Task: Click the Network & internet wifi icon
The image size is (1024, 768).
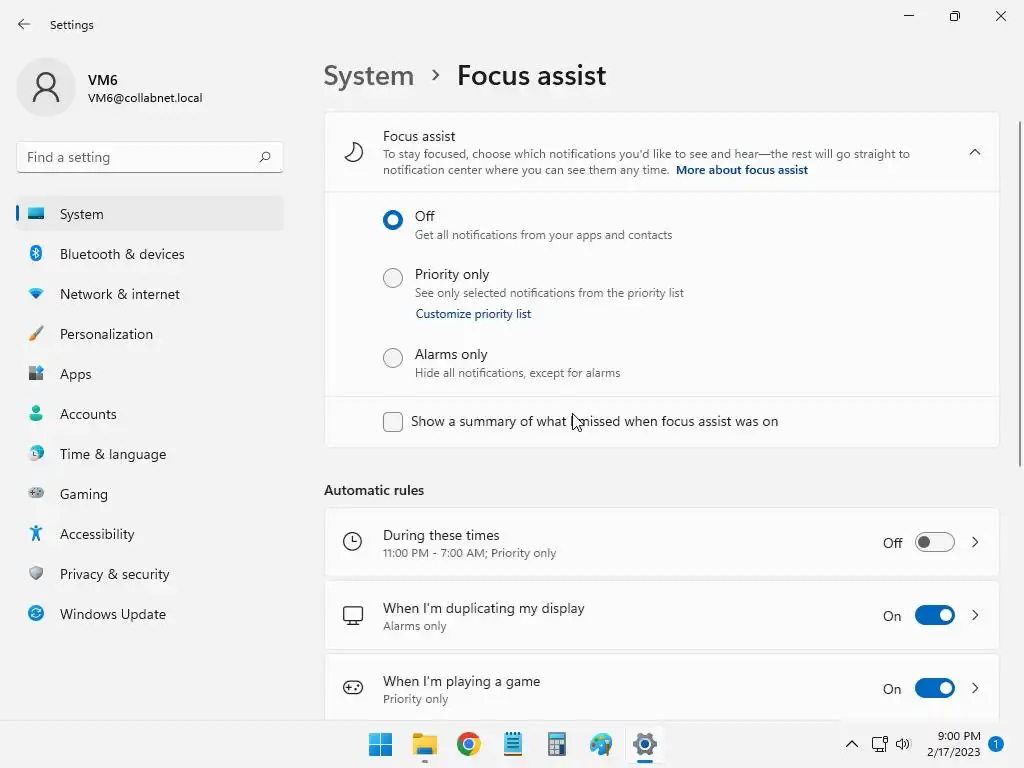Action: [36, 294]
